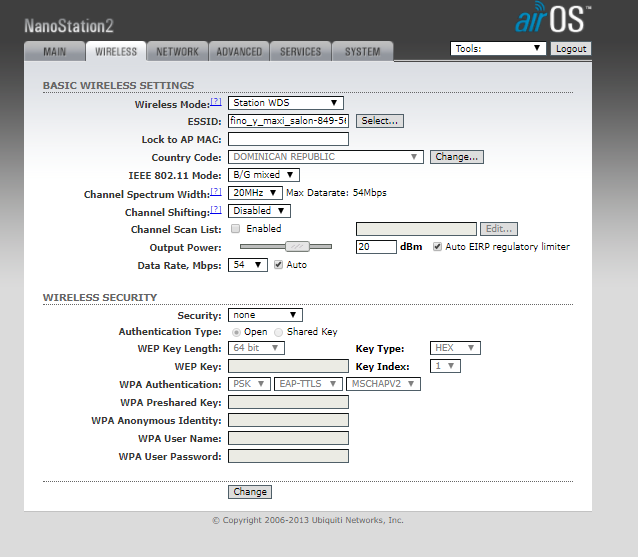Click the WEP Key field
Image resolution: width=638 pixels, height=557 pixels.
pyautogui.click(x=288, y=366)
